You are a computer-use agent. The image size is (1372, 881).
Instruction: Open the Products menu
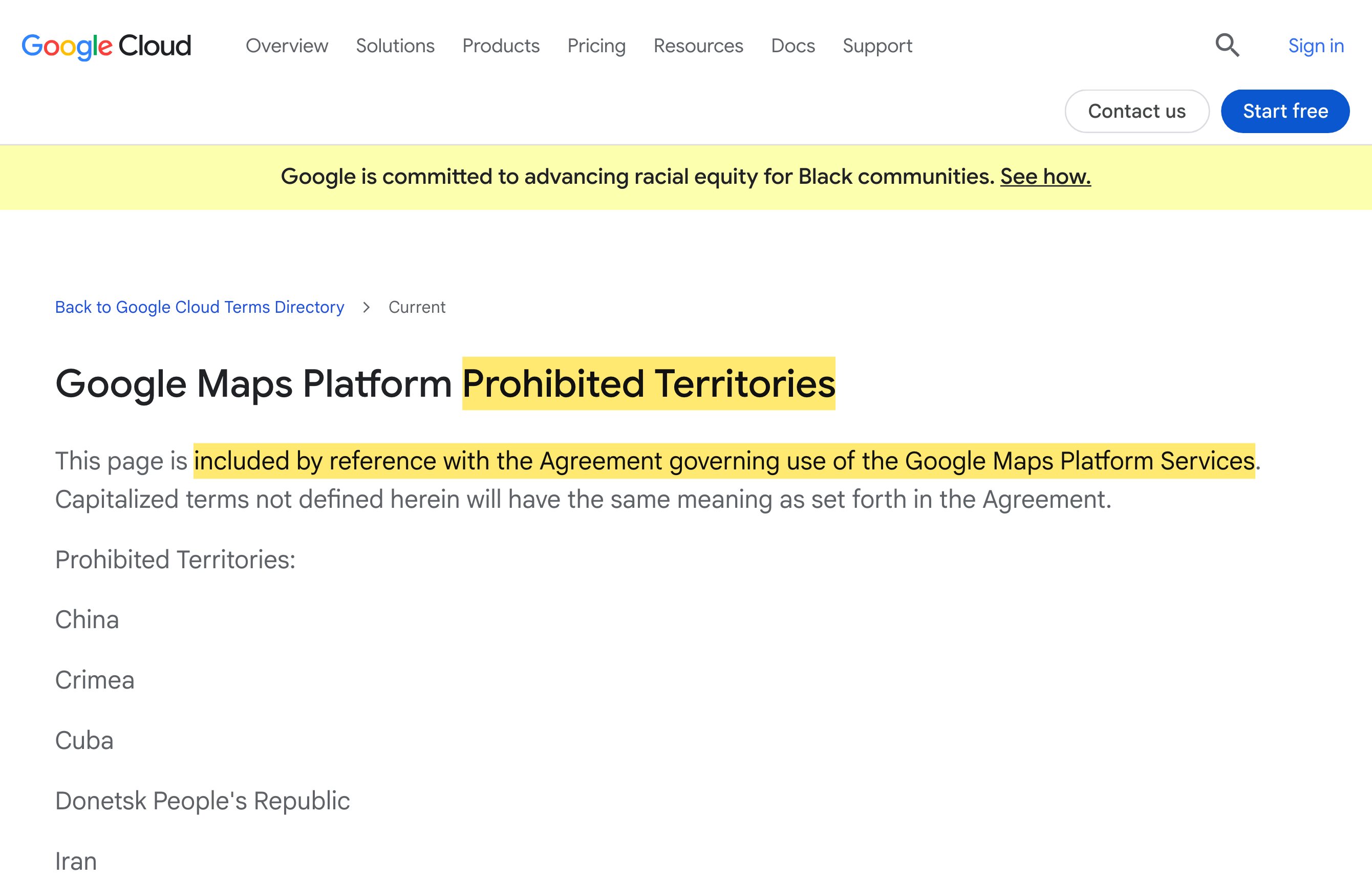tap(501, 46)
